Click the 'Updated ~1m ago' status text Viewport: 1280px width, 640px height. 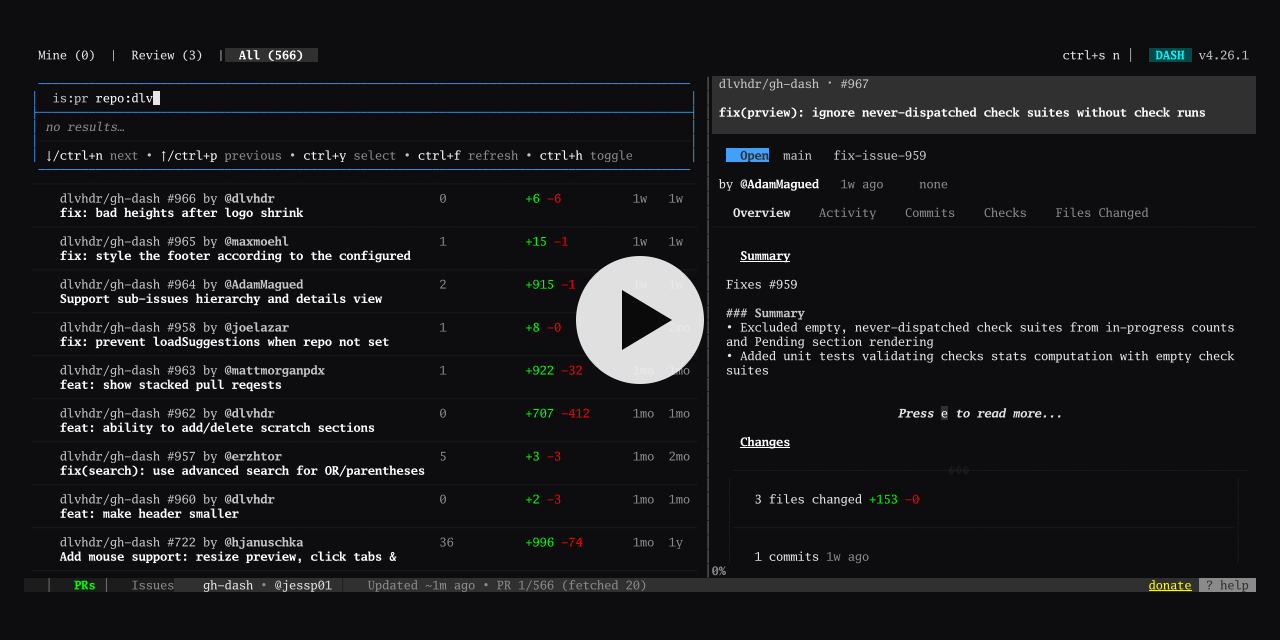click(x=421, y=585)
